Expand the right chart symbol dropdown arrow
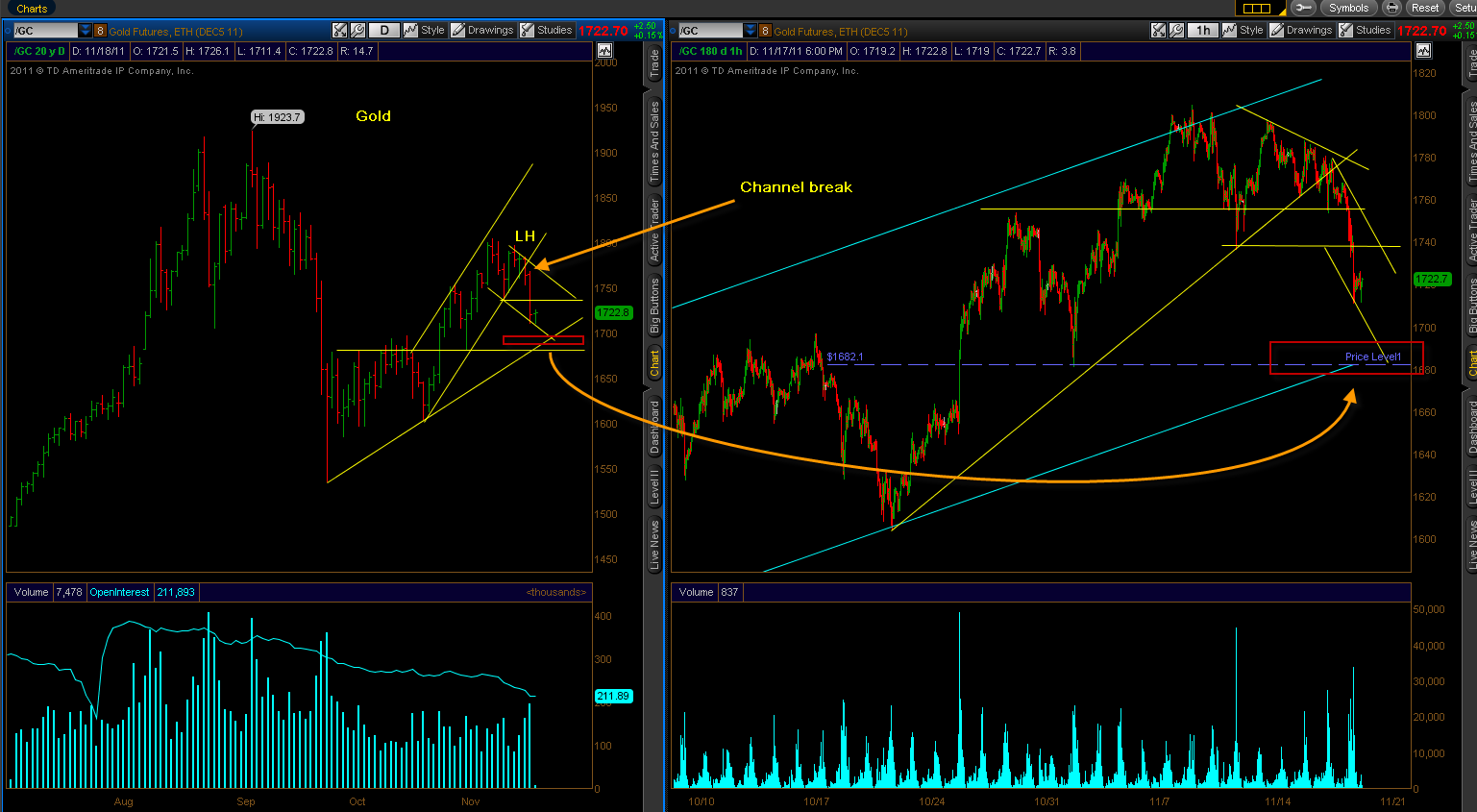 click(x=751, y=31)
